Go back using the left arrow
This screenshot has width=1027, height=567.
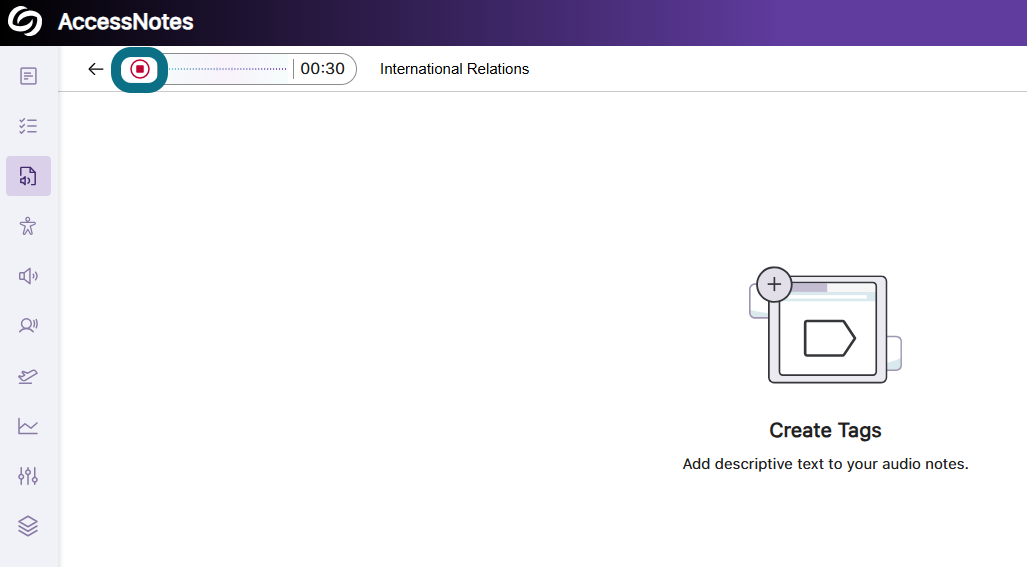[x=96, y=69]
